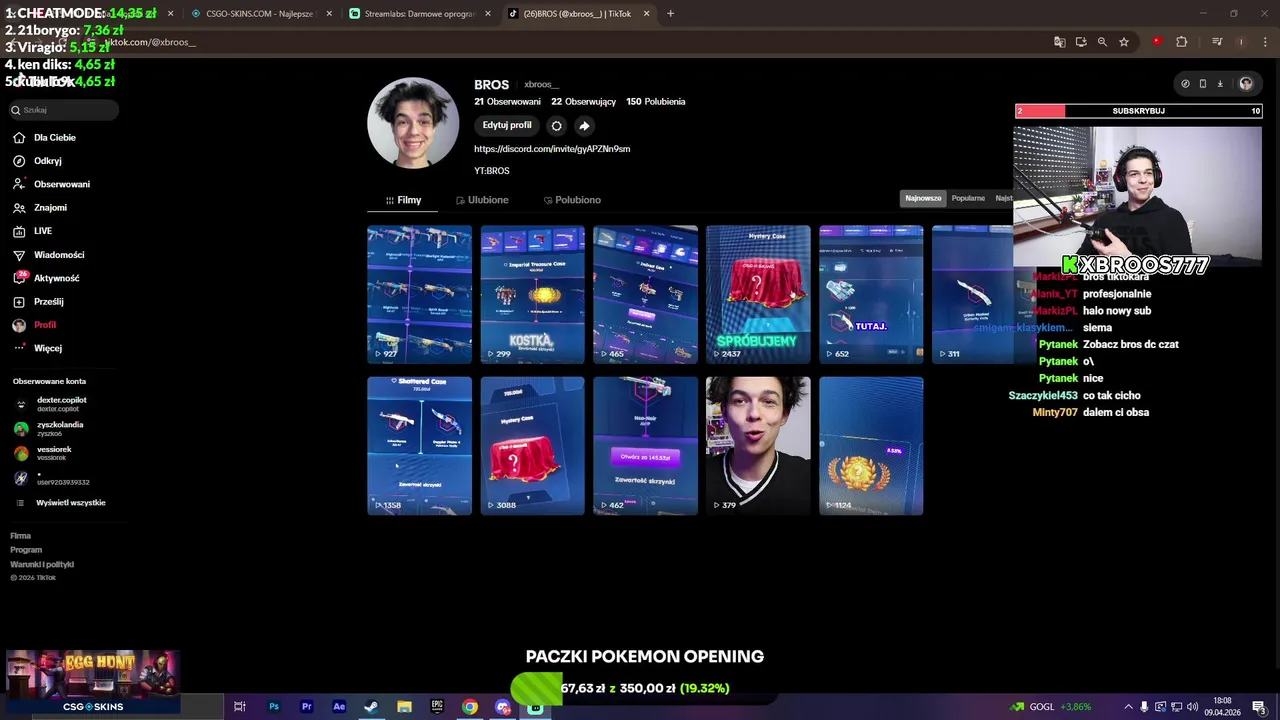Switch to the Ulubione tab
1280x720 pixels.
[482, 200]
